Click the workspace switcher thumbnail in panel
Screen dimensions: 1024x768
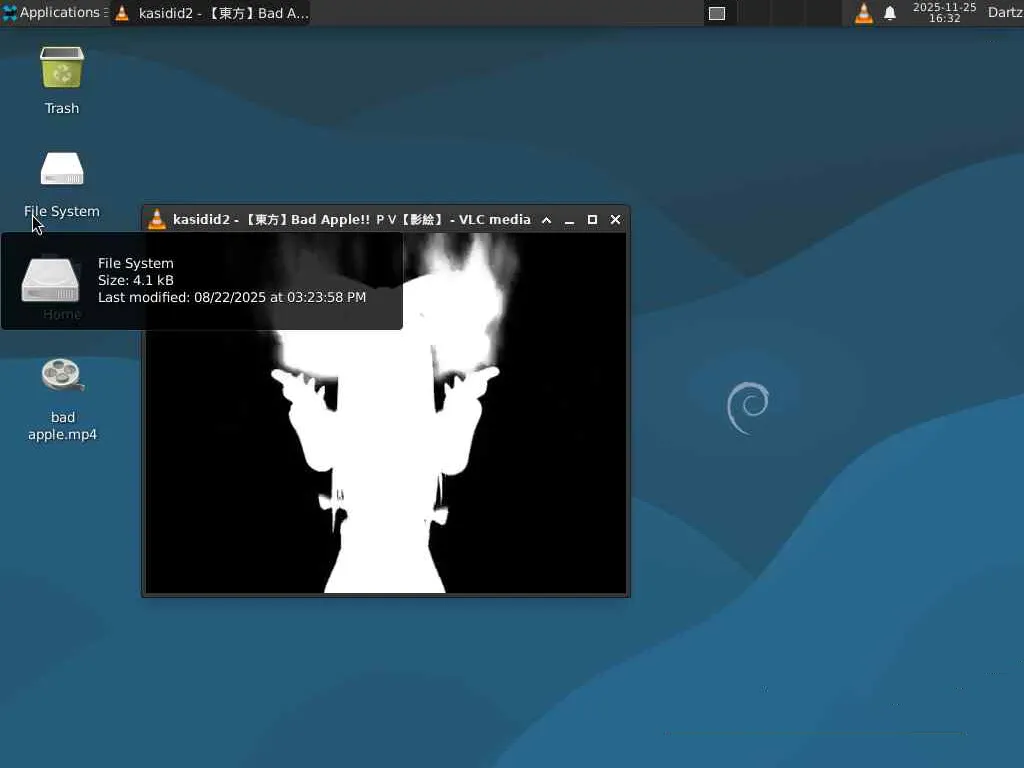pos(717,13)
